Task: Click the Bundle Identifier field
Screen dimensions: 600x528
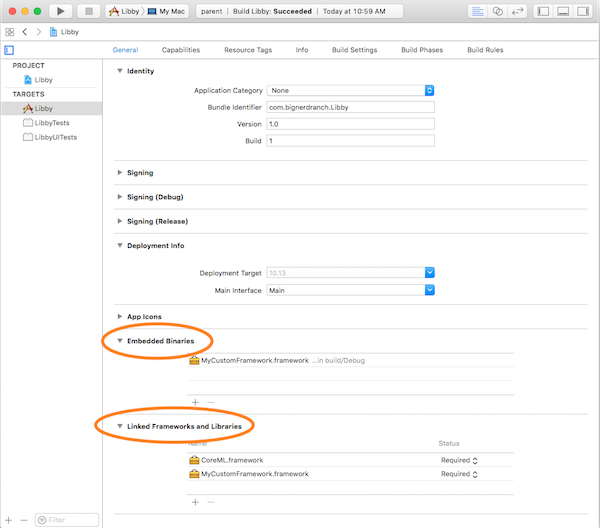Action: (x=351, y=107)
